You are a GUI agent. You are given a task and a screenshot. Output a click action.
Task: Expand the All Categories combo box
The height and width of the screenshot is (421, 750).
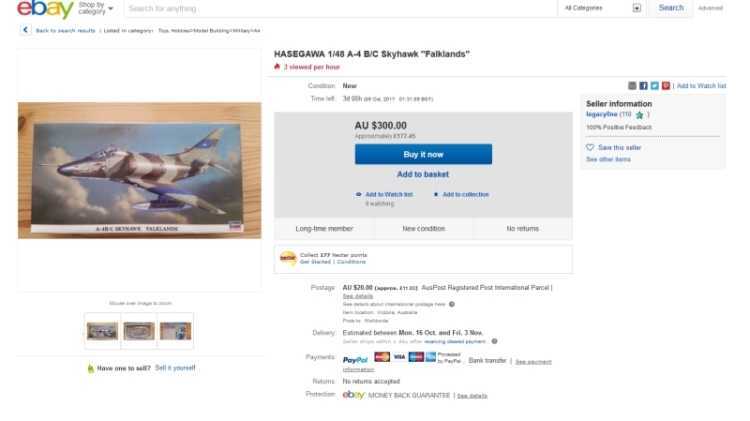point(602,8)
